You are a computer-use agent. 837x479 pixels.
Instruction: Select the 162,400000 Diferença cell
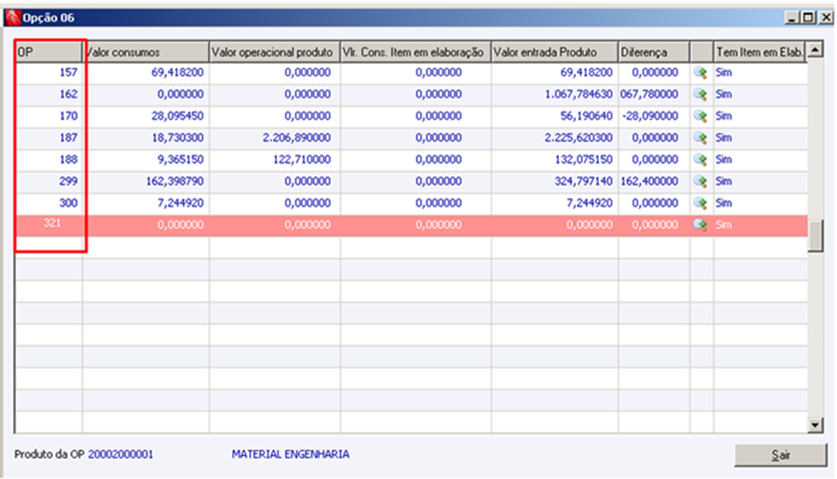click(x=654, y=182)
